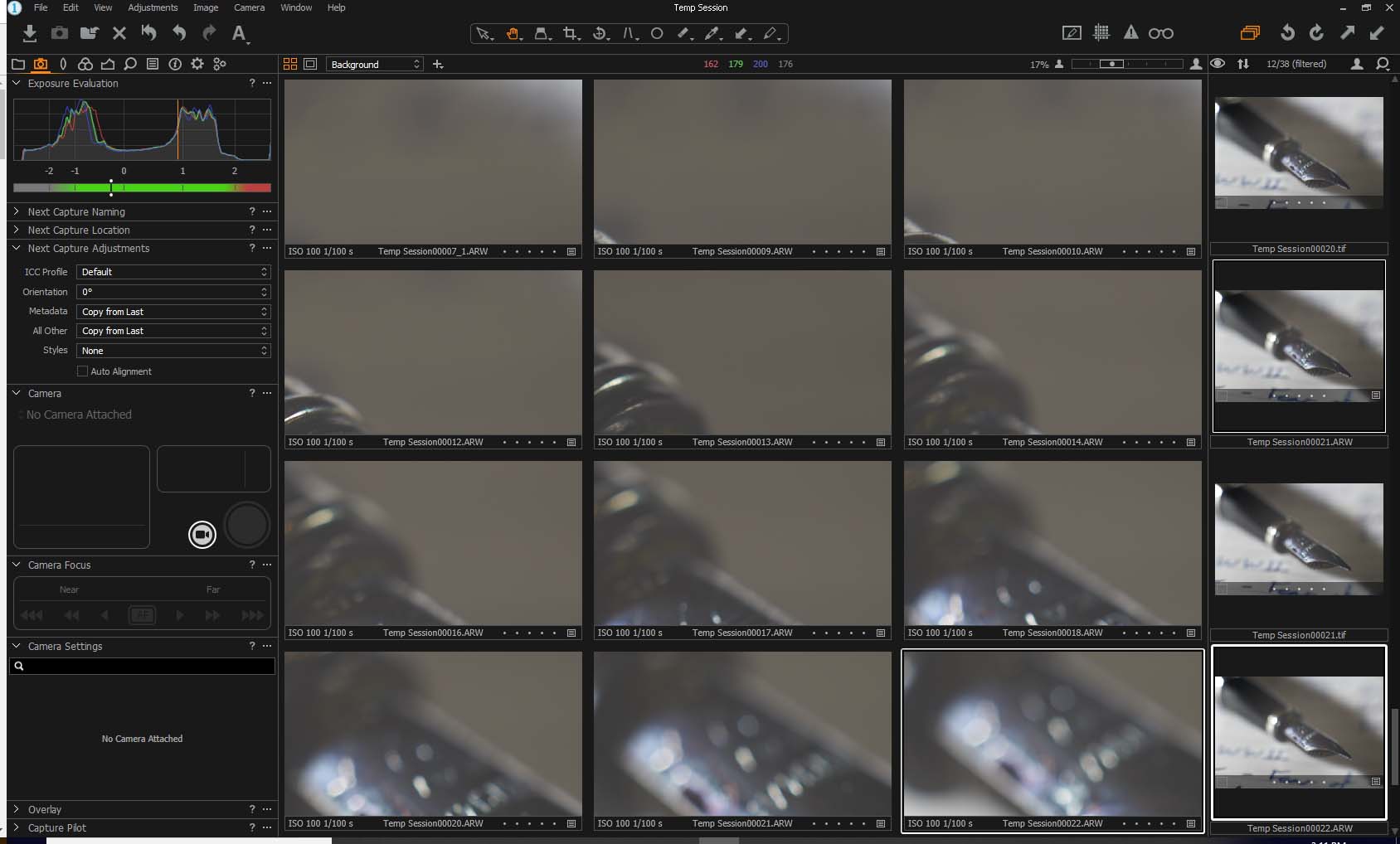Screen dimensions: 1400x844
Task: Toggle single image viewer mode
Action: click(310, 64)
